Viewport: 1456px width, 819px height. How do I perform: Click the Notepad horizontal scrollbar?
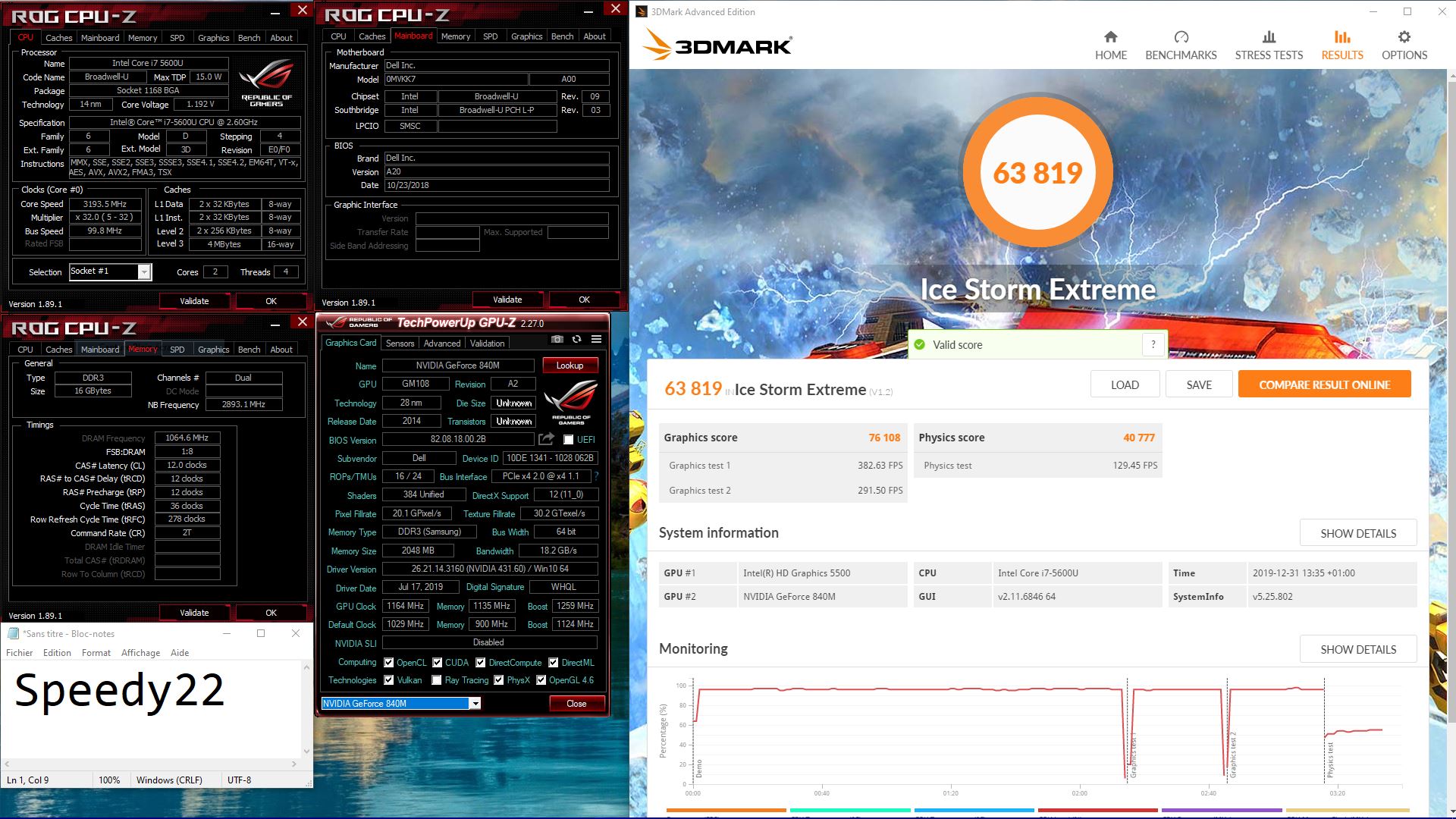[150, 764]
